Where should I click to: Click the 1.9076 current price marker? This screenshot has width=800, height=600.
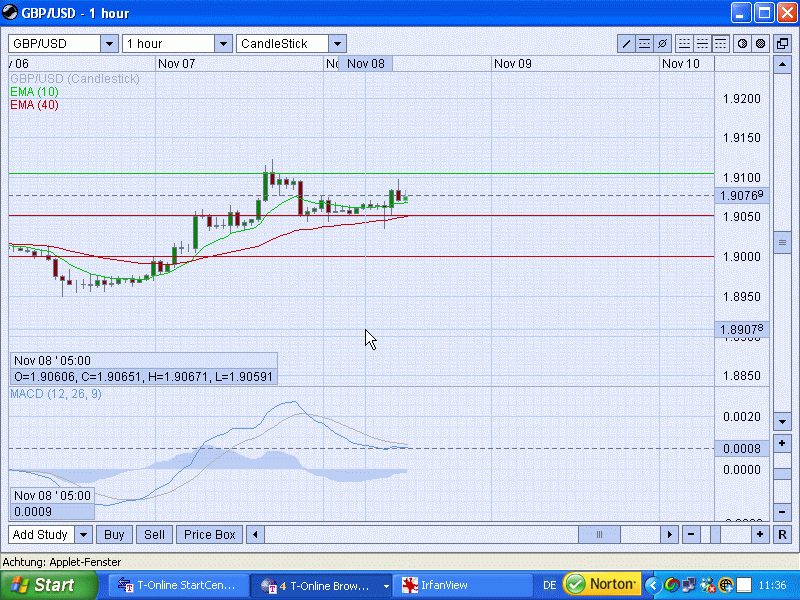point(742,195)
